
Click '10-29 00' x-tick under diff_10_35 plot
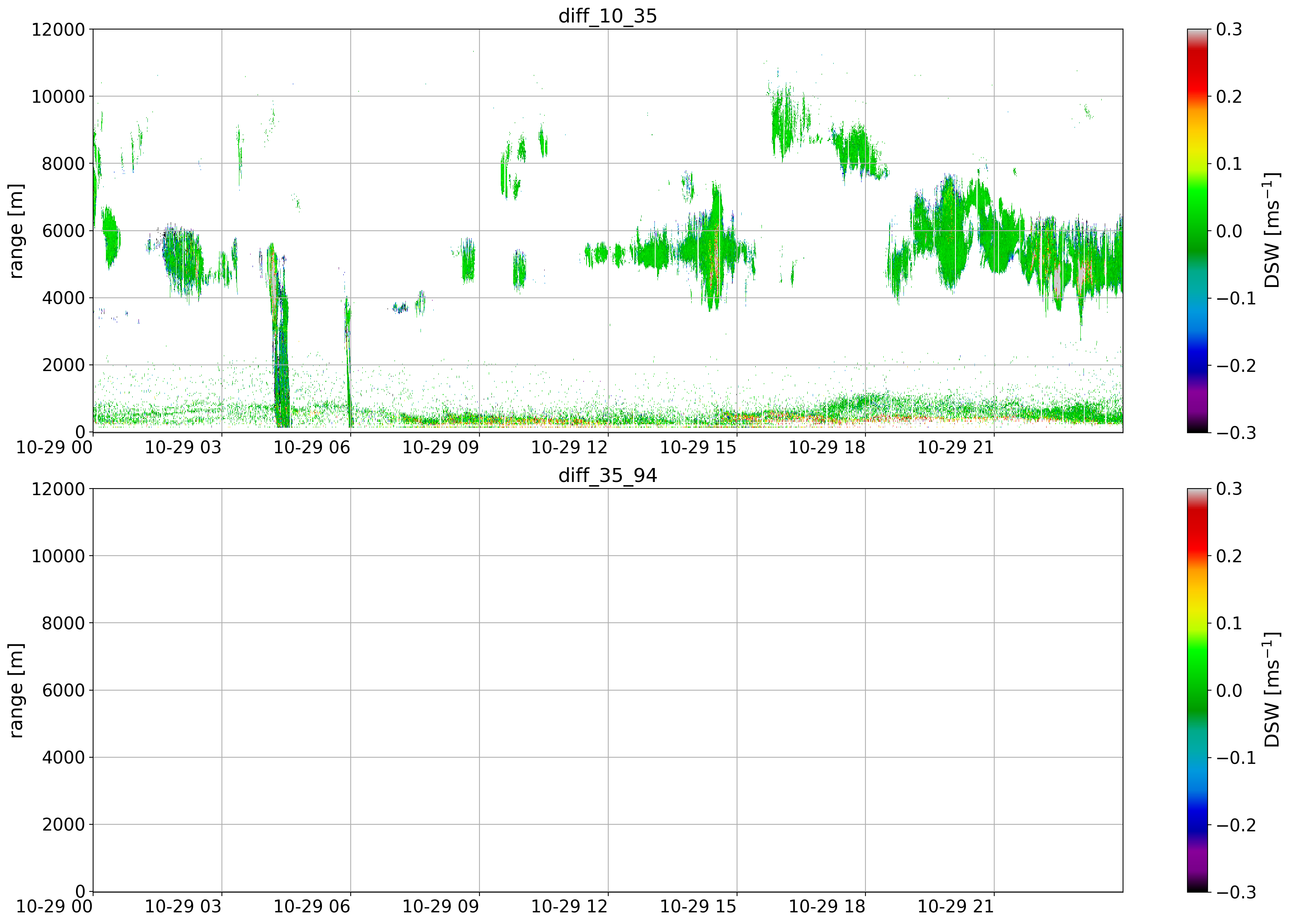click(x=54, y=447)
